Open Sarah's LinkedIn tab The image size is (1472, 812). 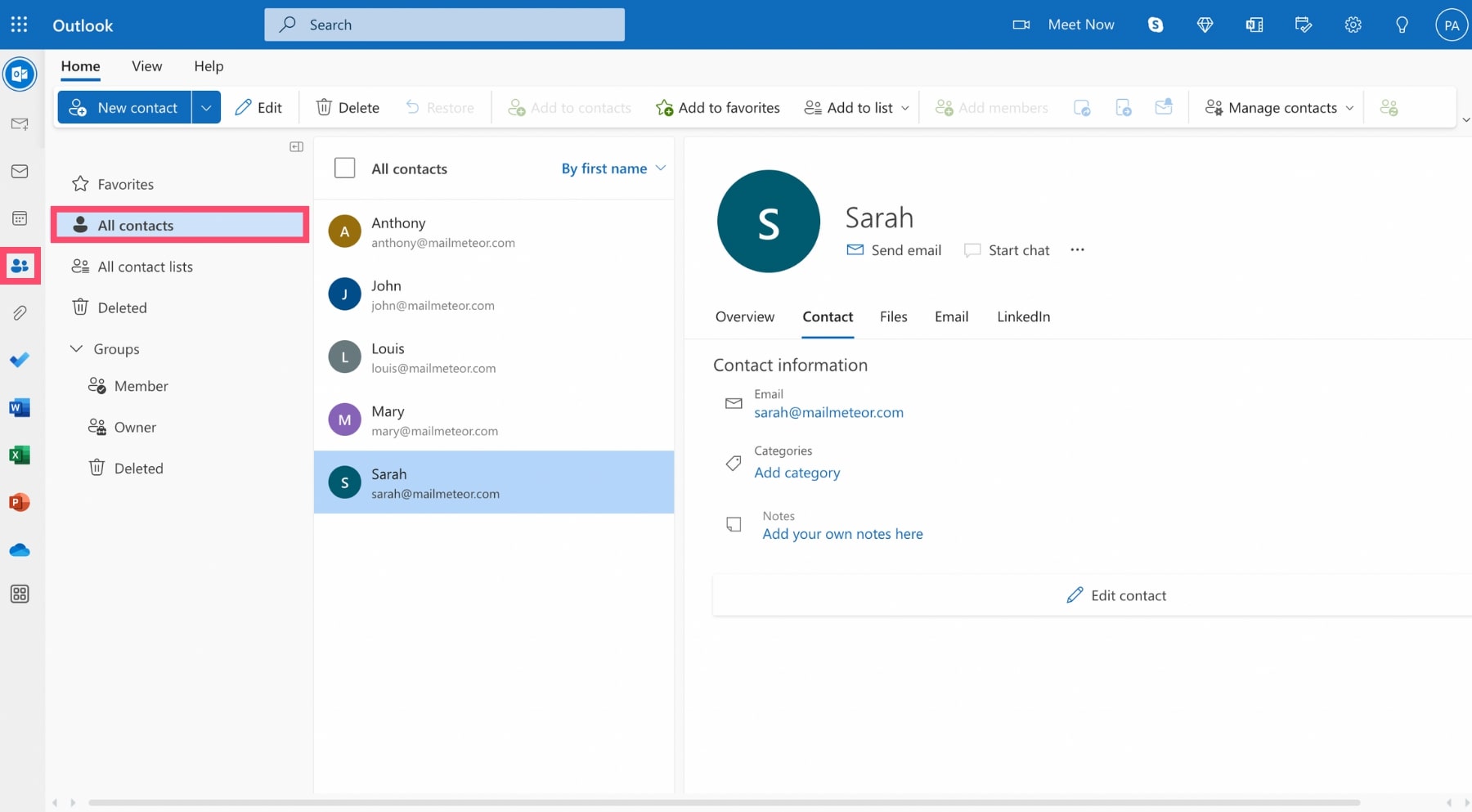1023,316
